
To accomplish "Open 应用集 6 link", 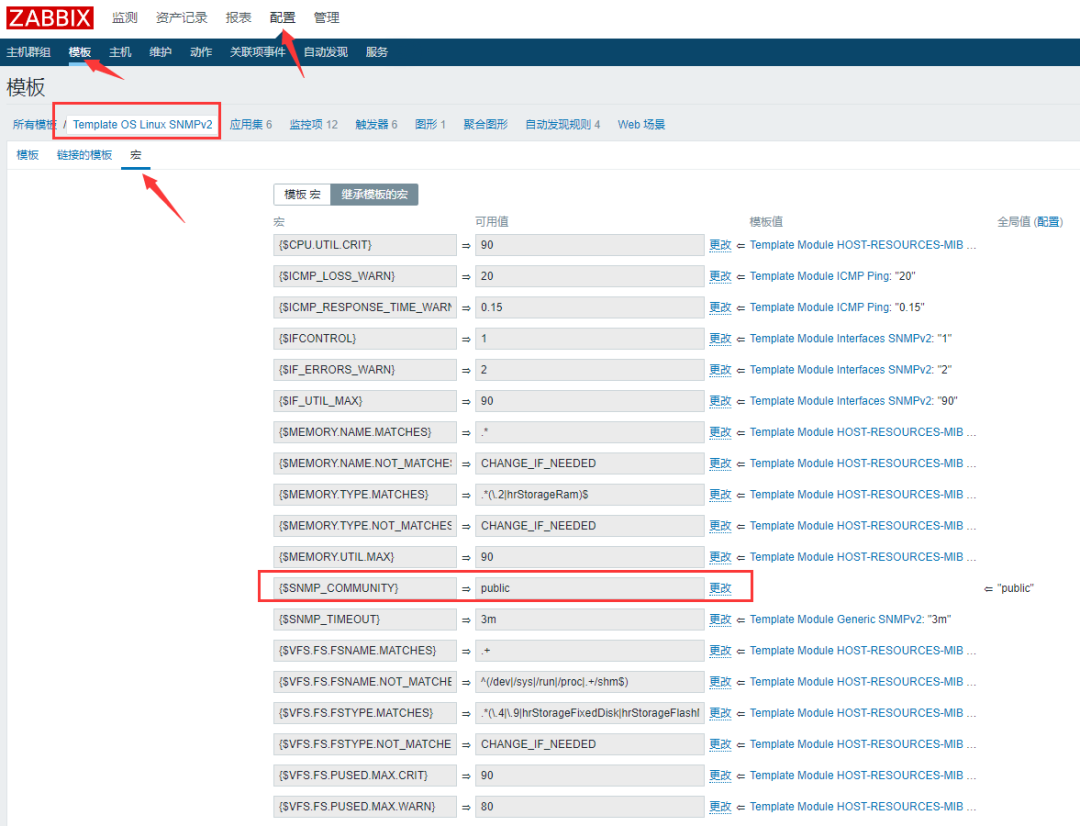I will coord(251,125).
